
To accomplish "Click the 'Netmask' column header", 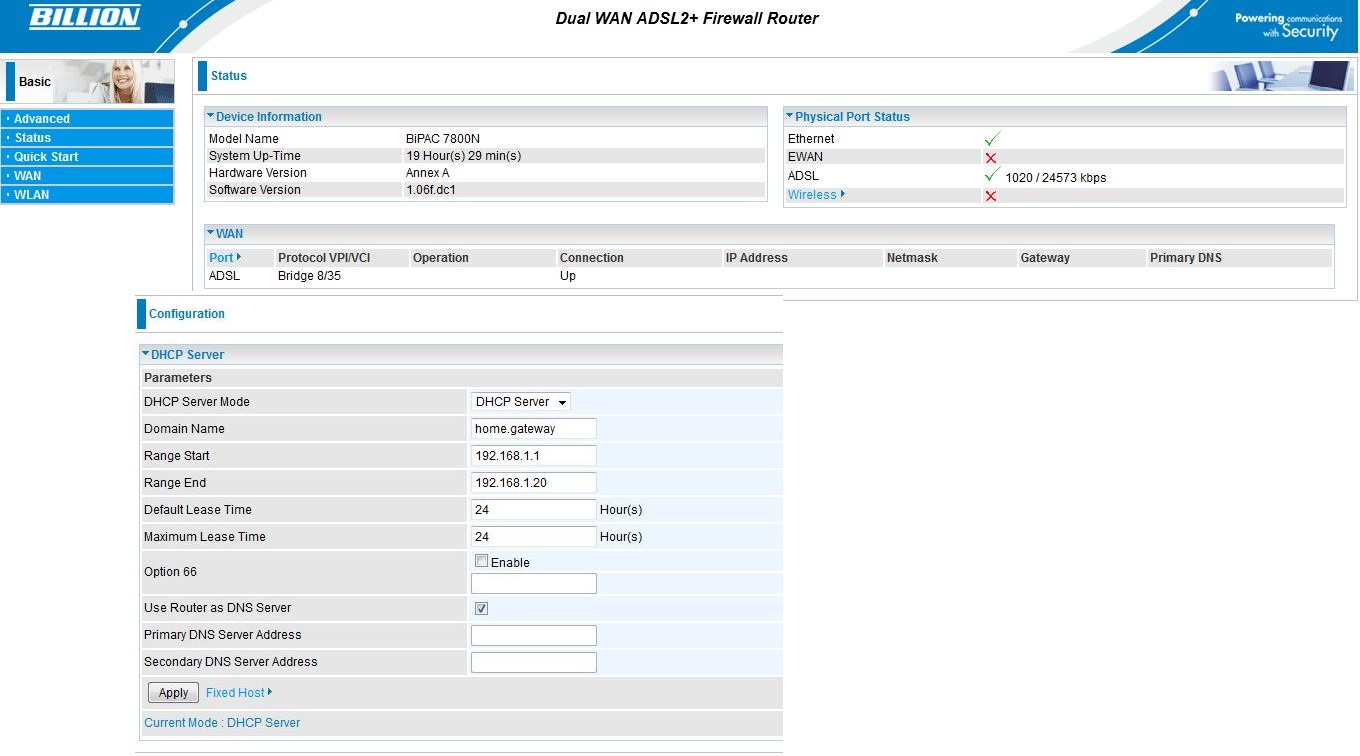I will pyautogui.click(x=912, y=258).
